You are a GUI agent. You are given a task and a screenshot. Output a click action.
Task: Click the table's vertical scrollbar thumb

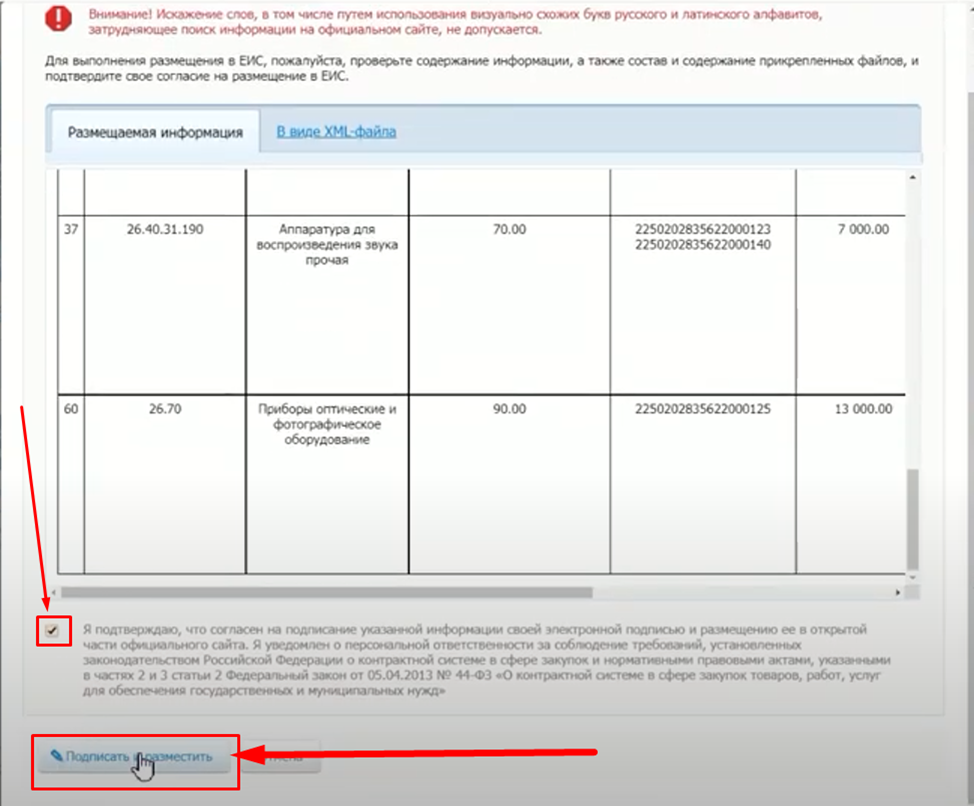pos(911,517)
